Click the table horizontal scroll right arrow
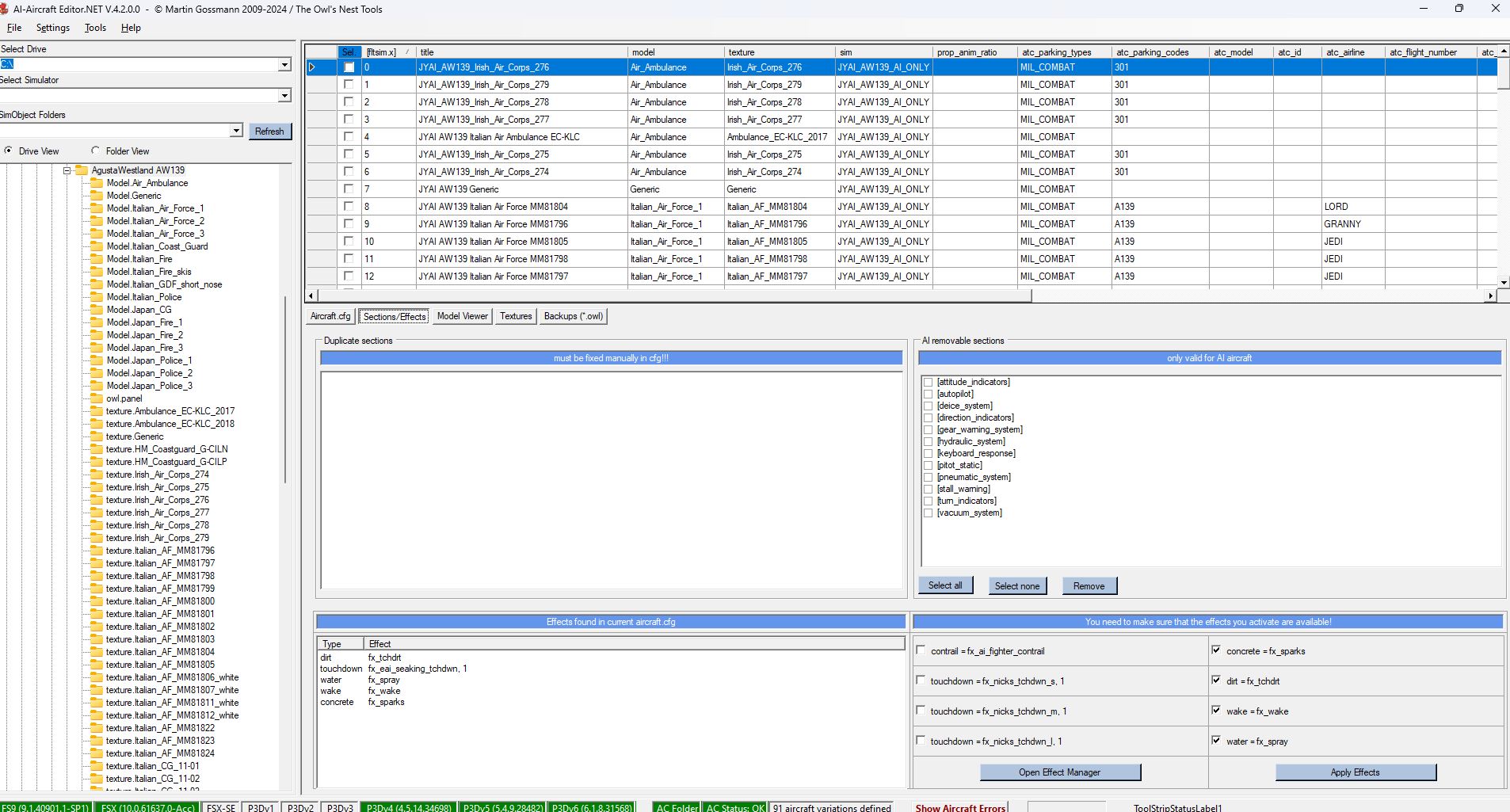1510x812 pixels. coord(1490,295)
